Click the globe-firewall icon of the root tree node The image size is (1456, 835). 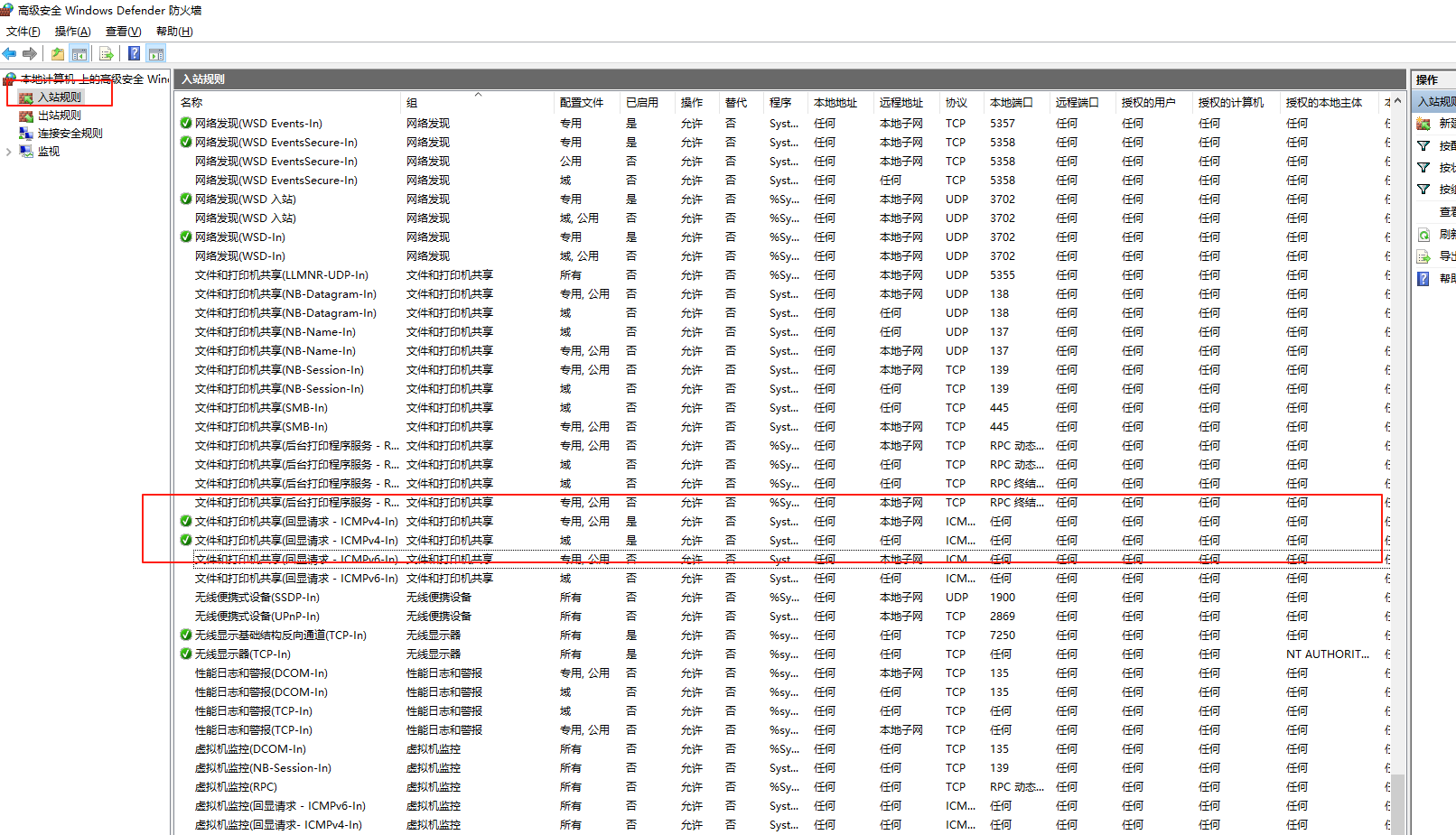tap(10, 79)
